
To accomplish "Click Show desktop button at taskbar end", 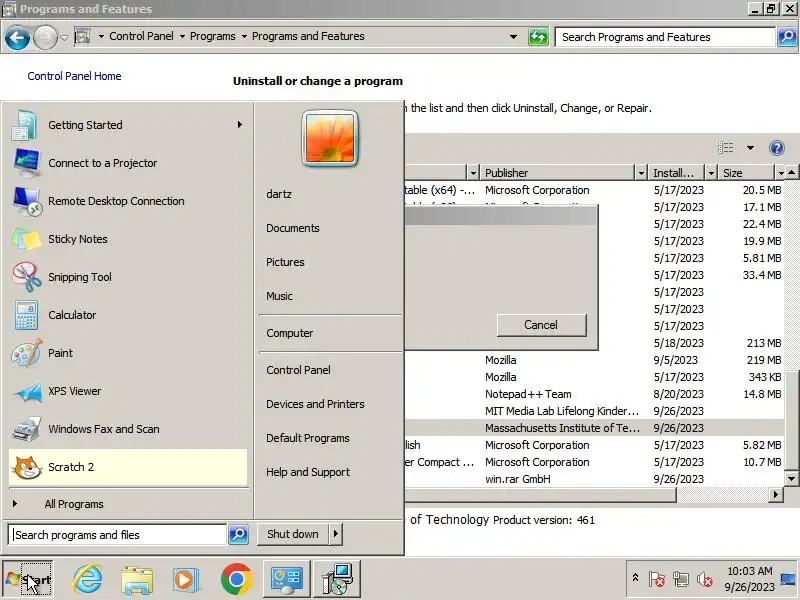I will [x=789, y=579].
